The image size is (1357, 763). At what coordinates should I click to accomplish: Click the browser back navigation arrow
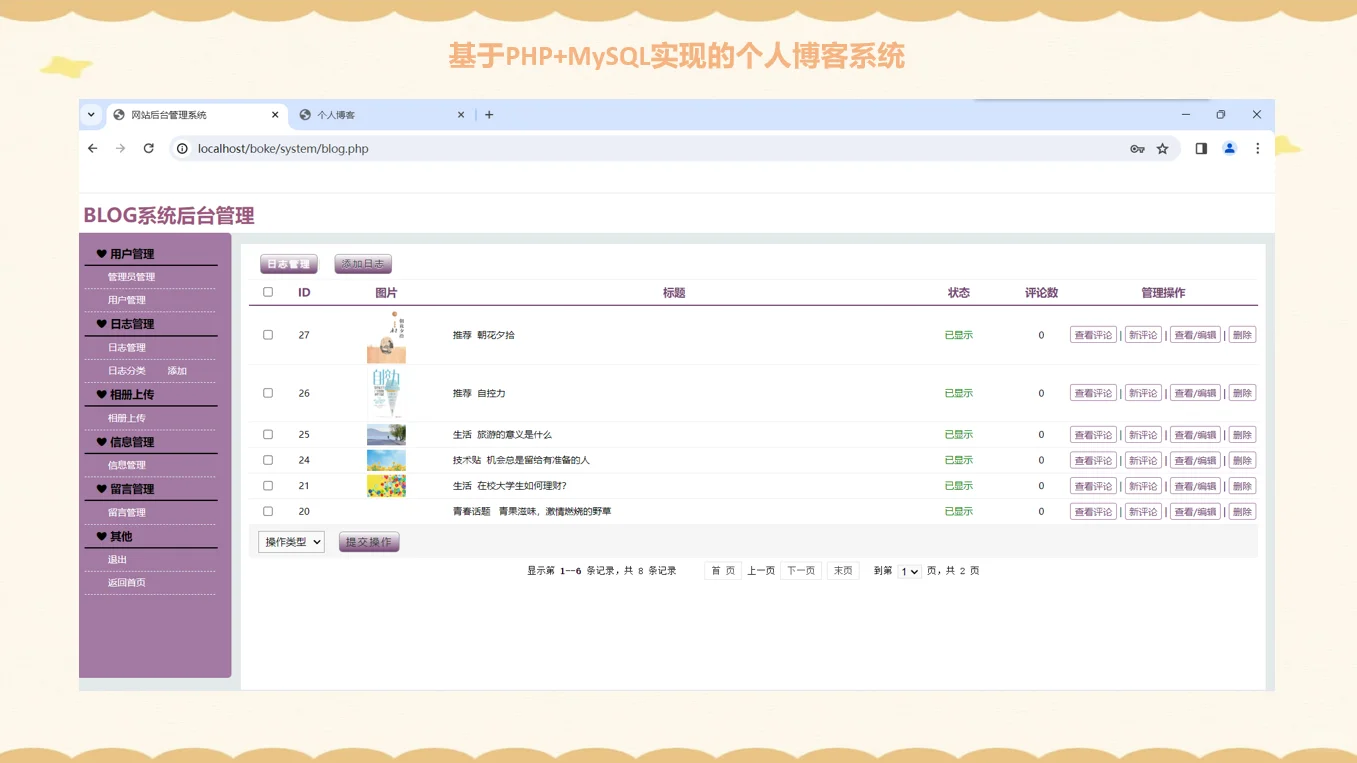[x=92, y=148]
